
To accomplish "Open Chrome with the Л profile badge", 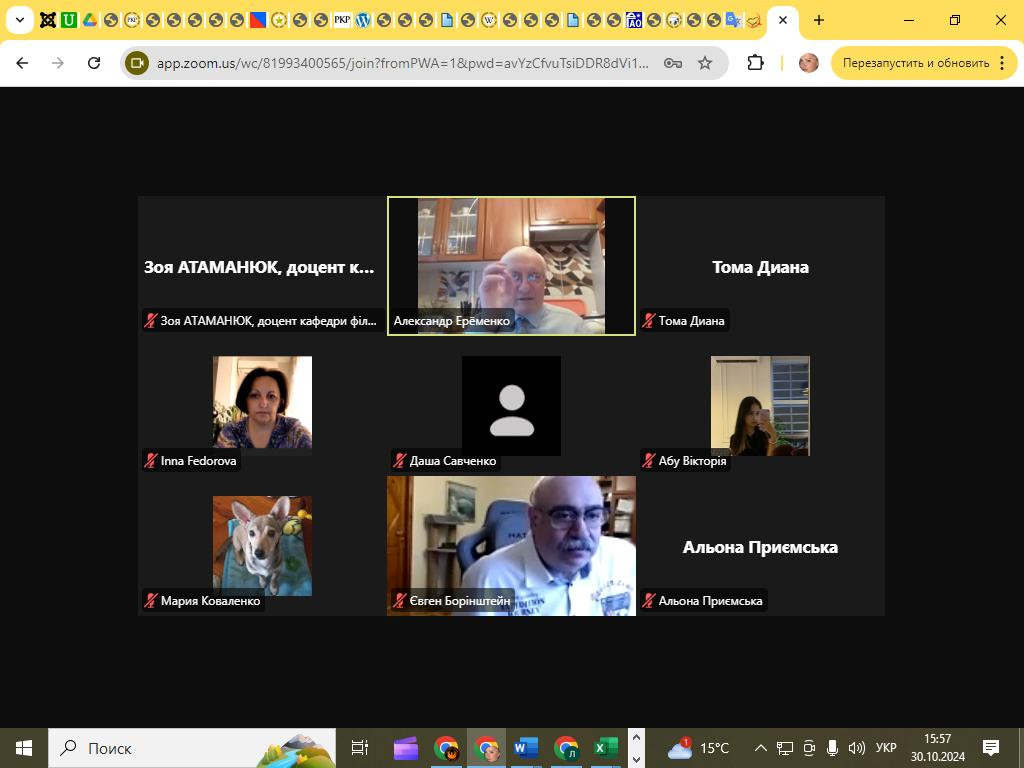I will [566, 748].
